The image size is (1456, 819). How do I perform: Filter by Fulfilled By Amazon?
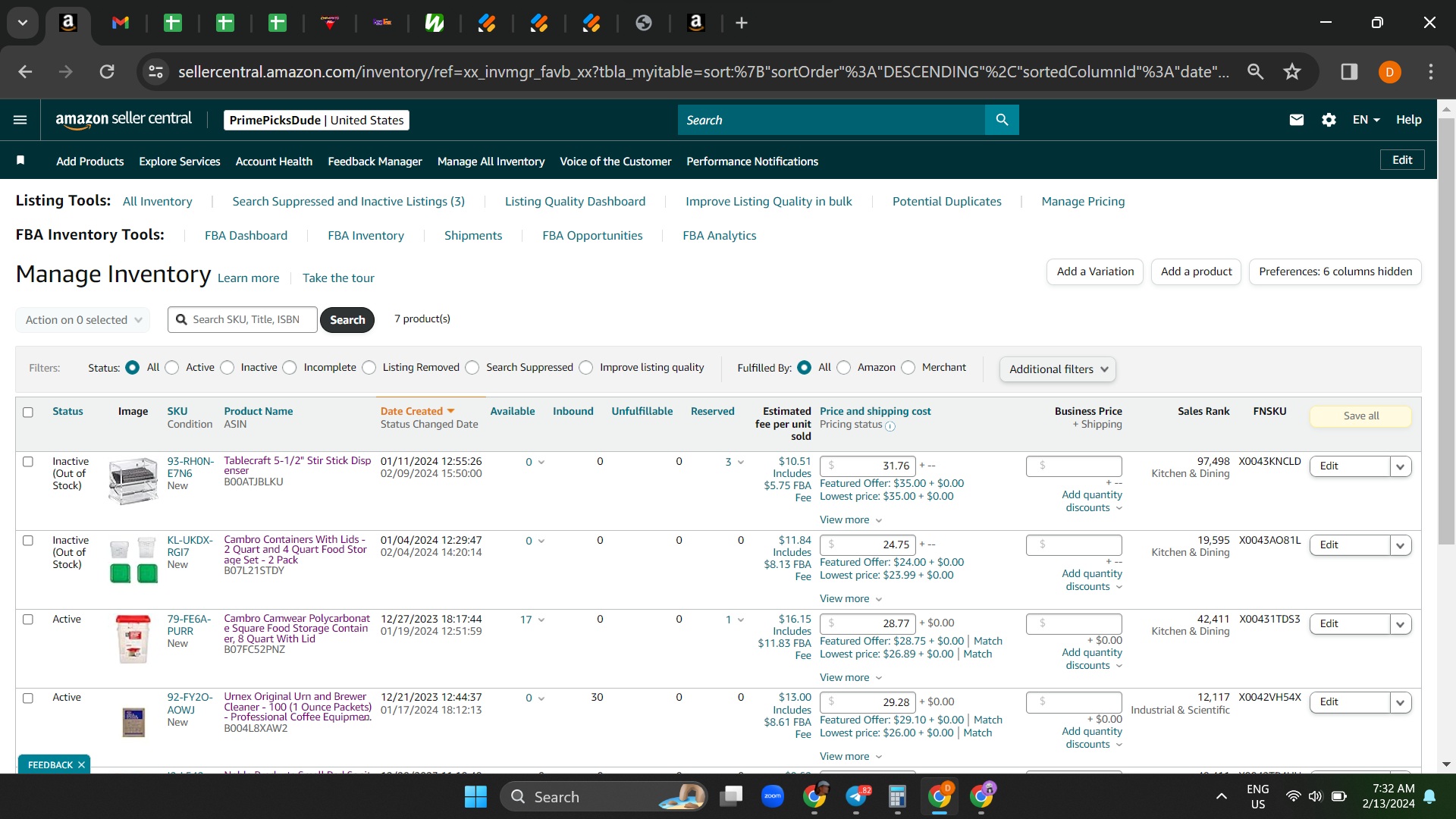pos(843,368)
